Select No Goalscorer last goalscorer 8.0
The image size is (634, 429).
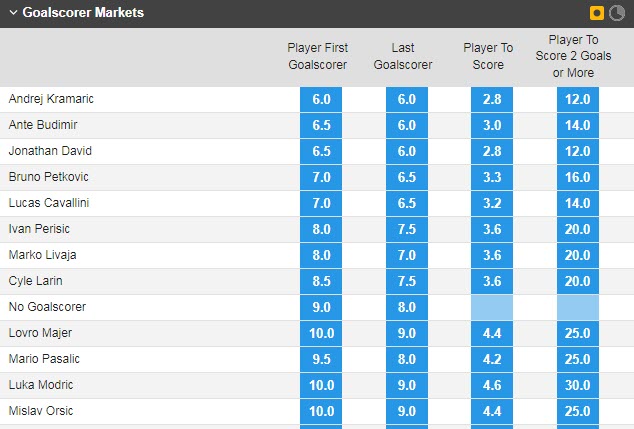pyautogui.click(x=407, y=307)
